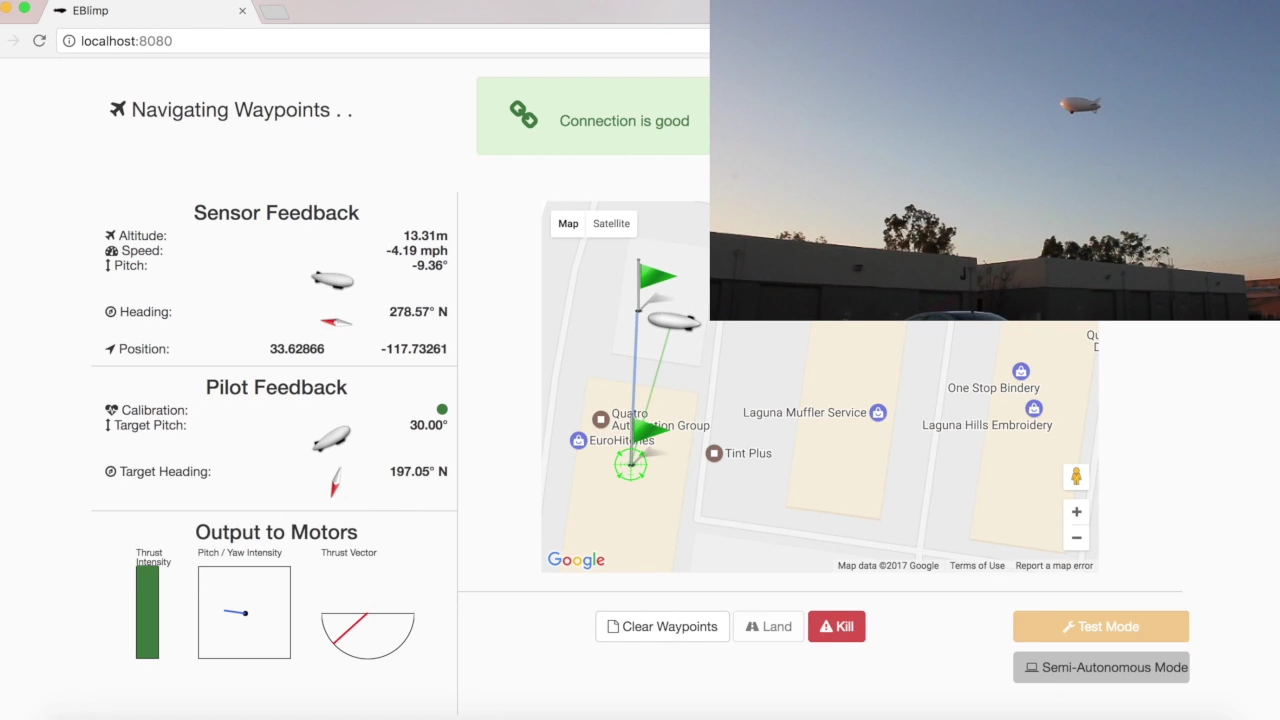1280x720 pixels.
Task: Switch map to Satellite view
Action: pos(611,223)
